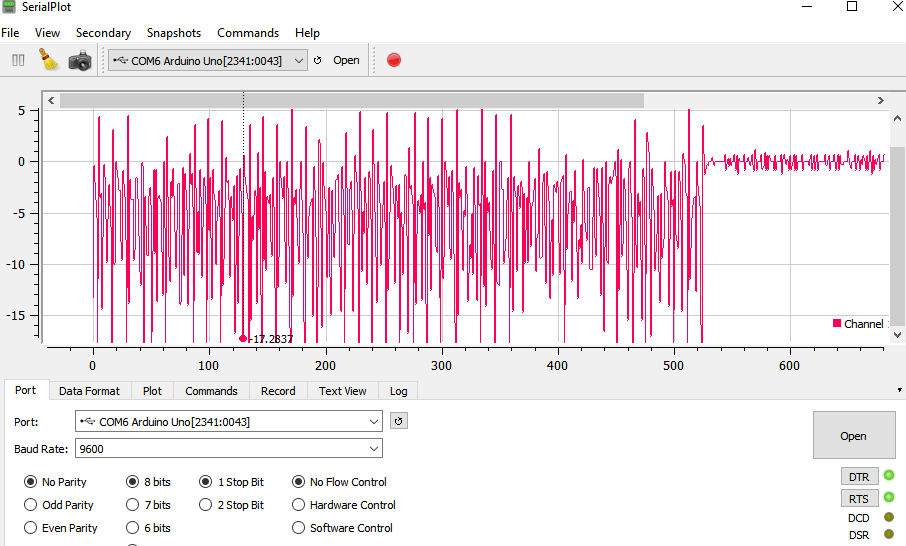The height and width of the screenshot is (546, 906).
Task: Choose 8 bits data size
Action: 148,482
